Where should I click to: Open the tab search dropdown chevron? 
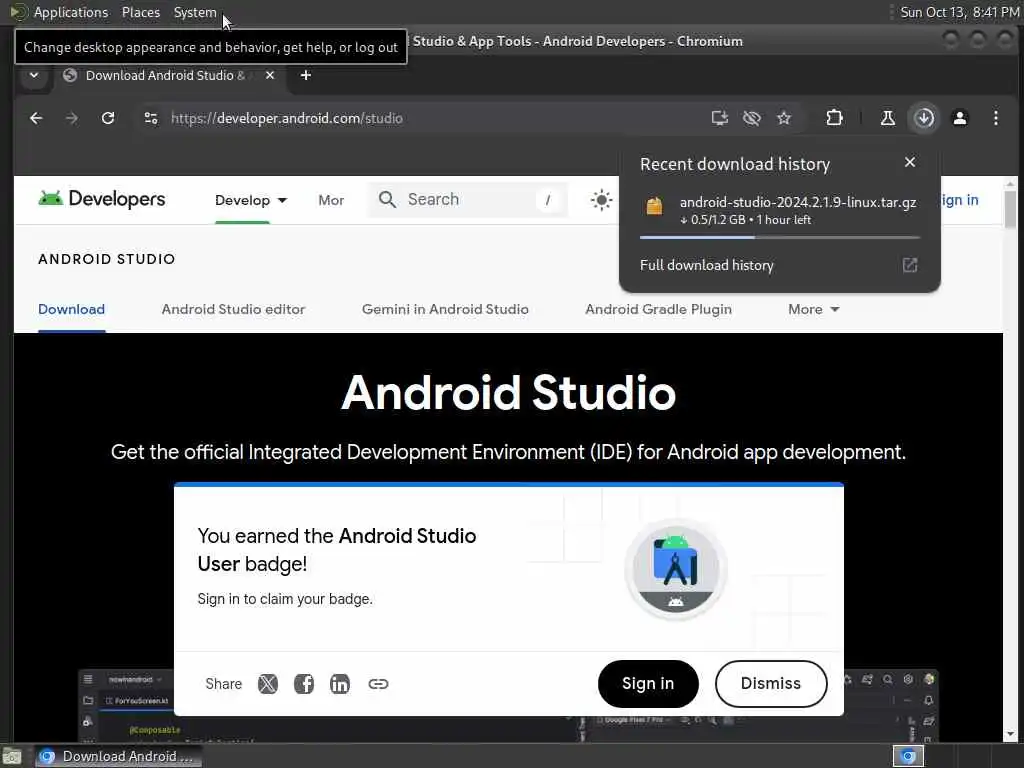34,75
